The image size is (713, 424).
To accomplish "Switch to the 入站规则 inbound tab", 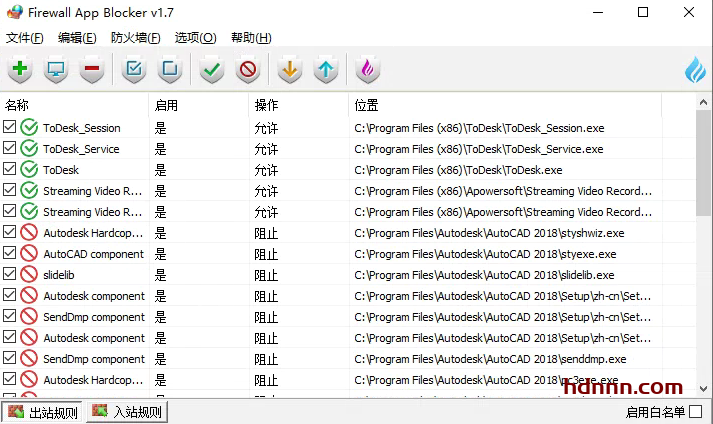I will tap(127, 412).
